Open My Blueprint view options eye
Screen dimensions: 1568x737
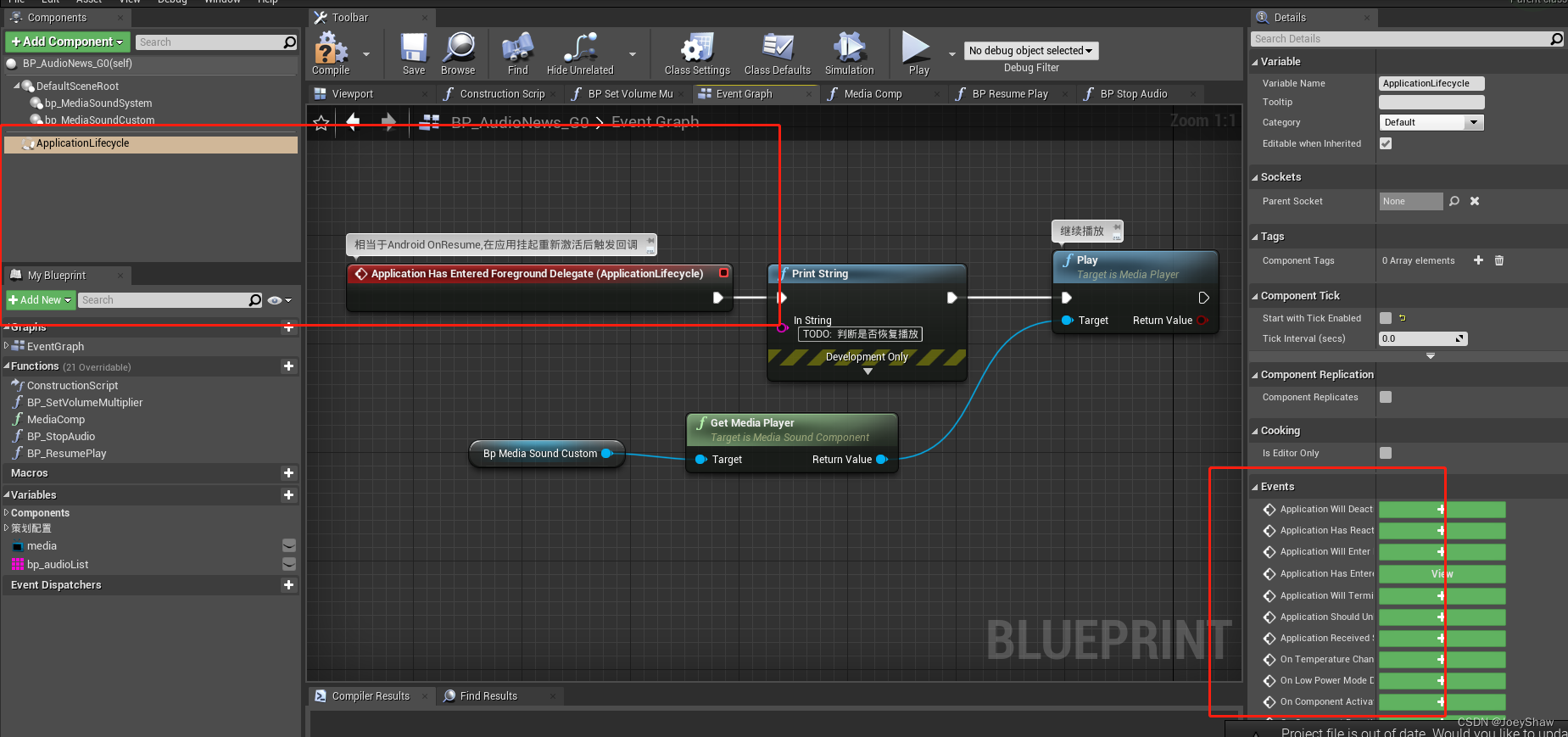pos(279,300)
